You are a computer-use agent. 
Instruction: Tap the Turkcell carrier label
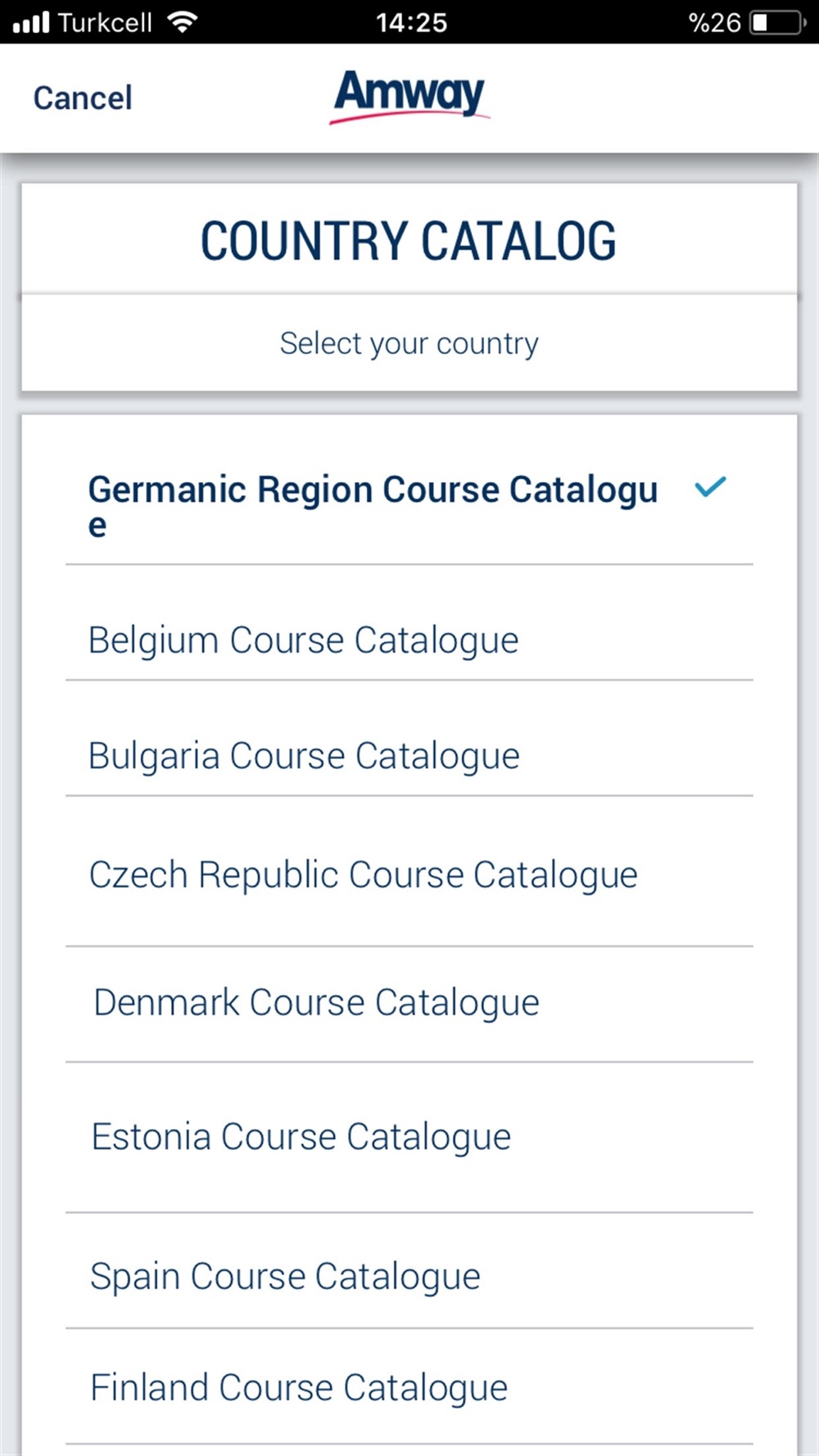point(105,22)
